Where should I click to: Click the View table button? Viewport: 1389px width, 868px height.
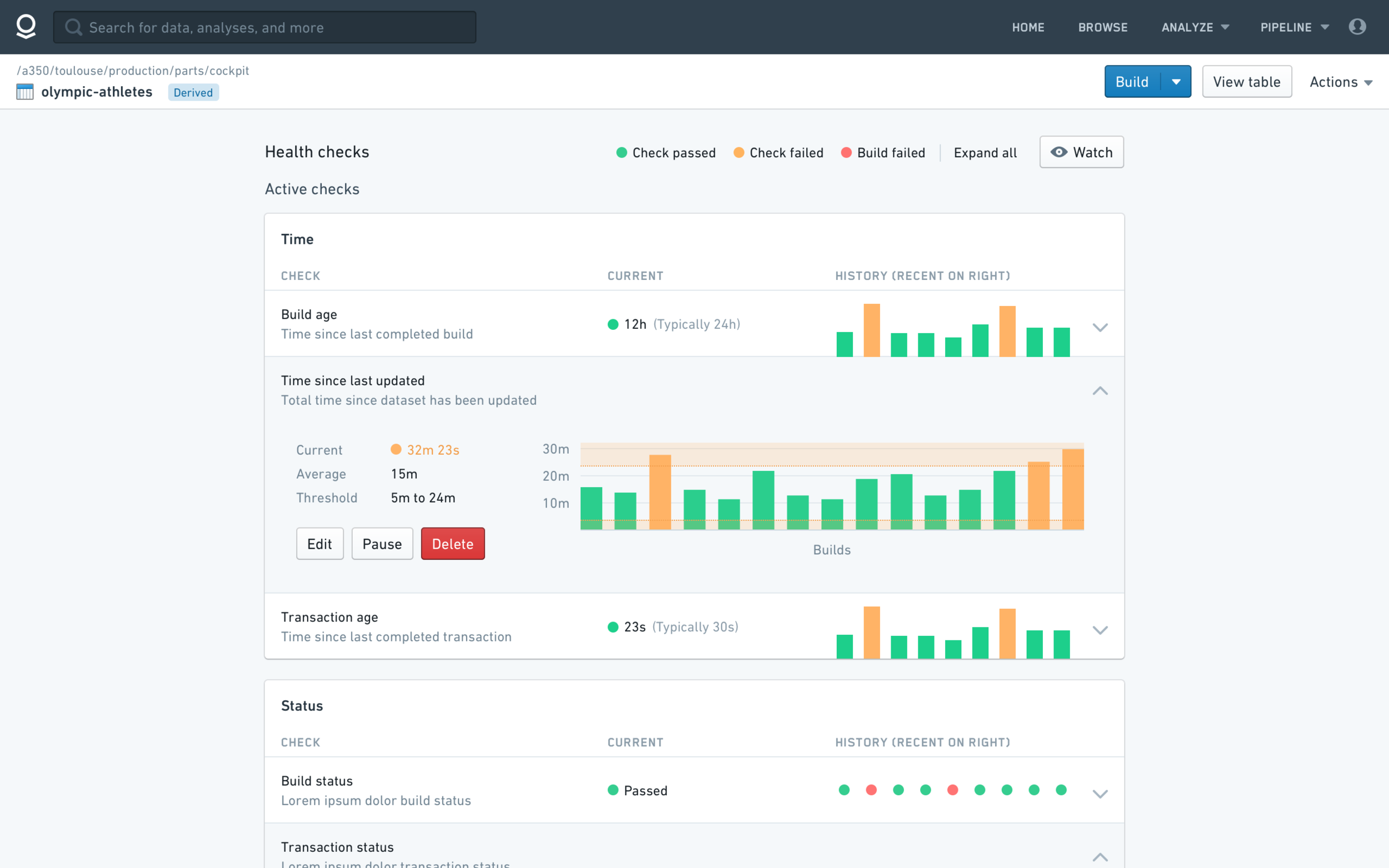coord(1247,82)
